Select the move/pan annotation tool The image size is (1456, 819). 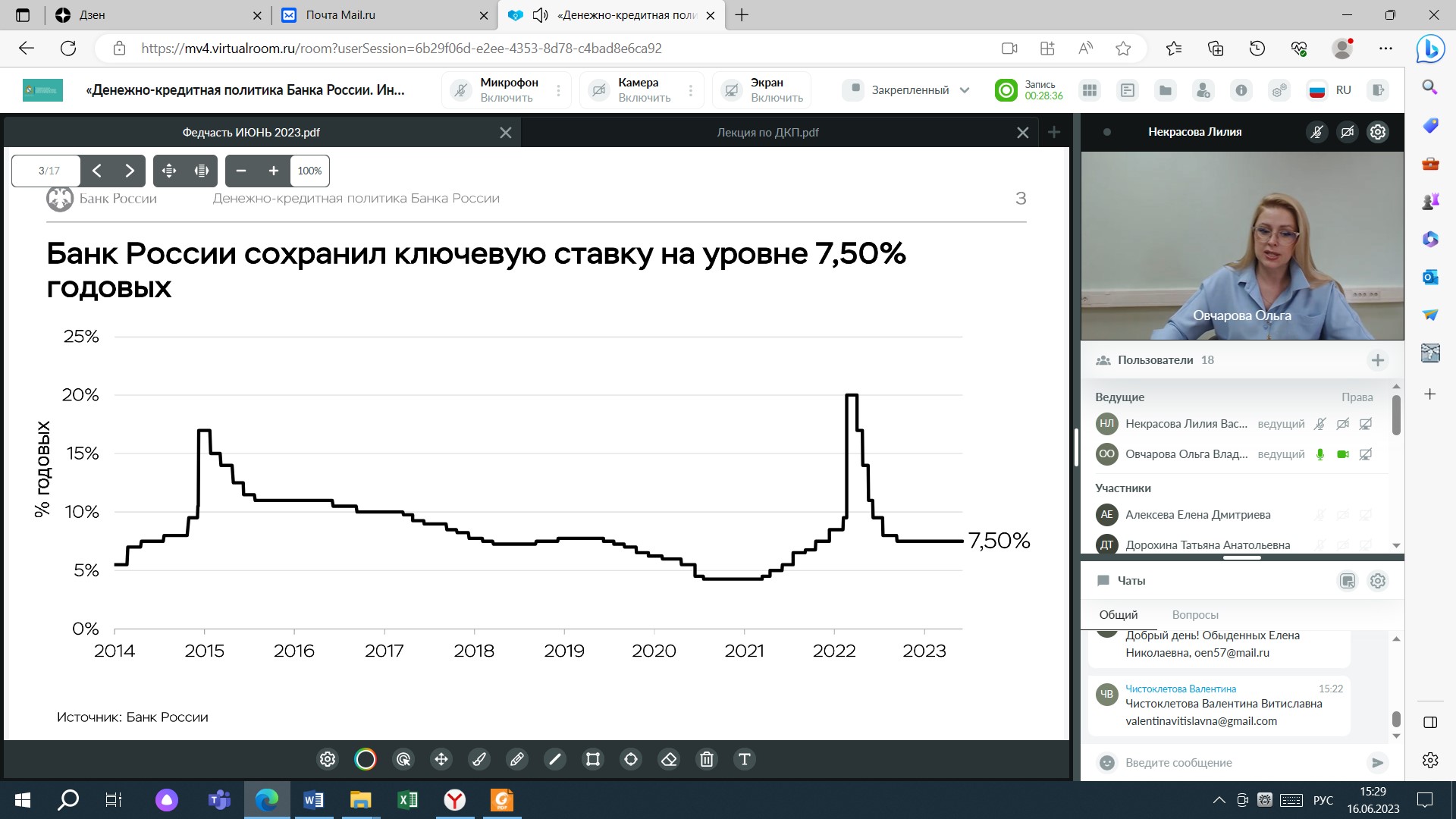coord(441,759)
